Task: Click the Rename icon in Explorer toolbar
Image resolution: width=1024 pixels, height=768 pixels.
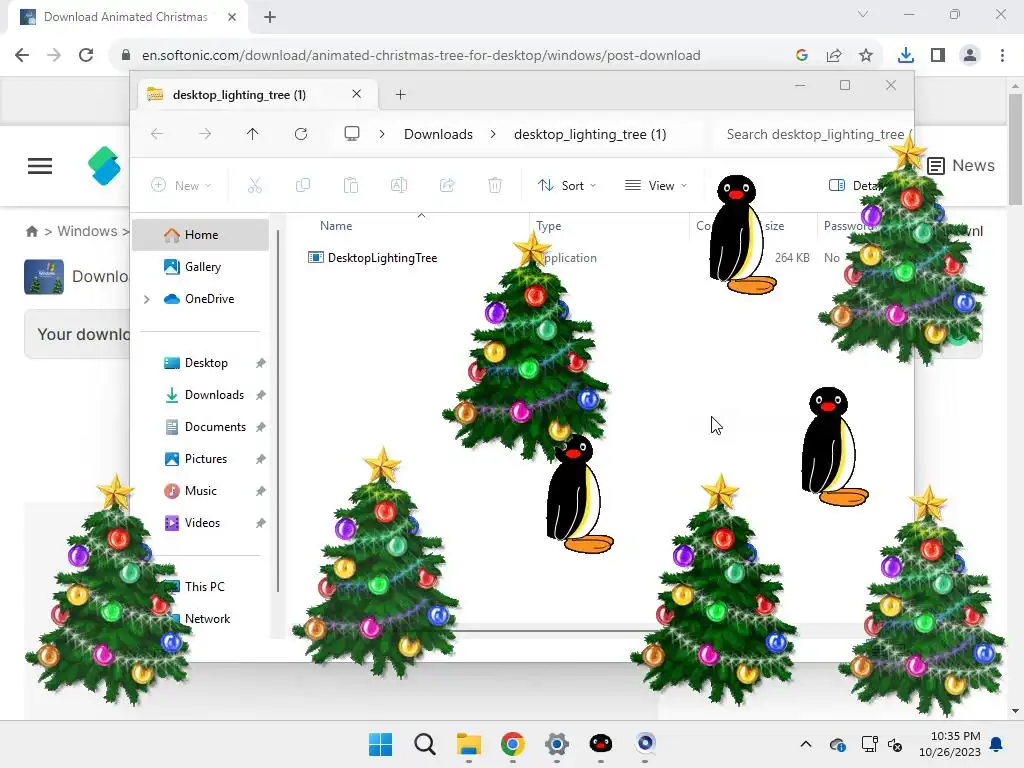Action: (399, 185)
